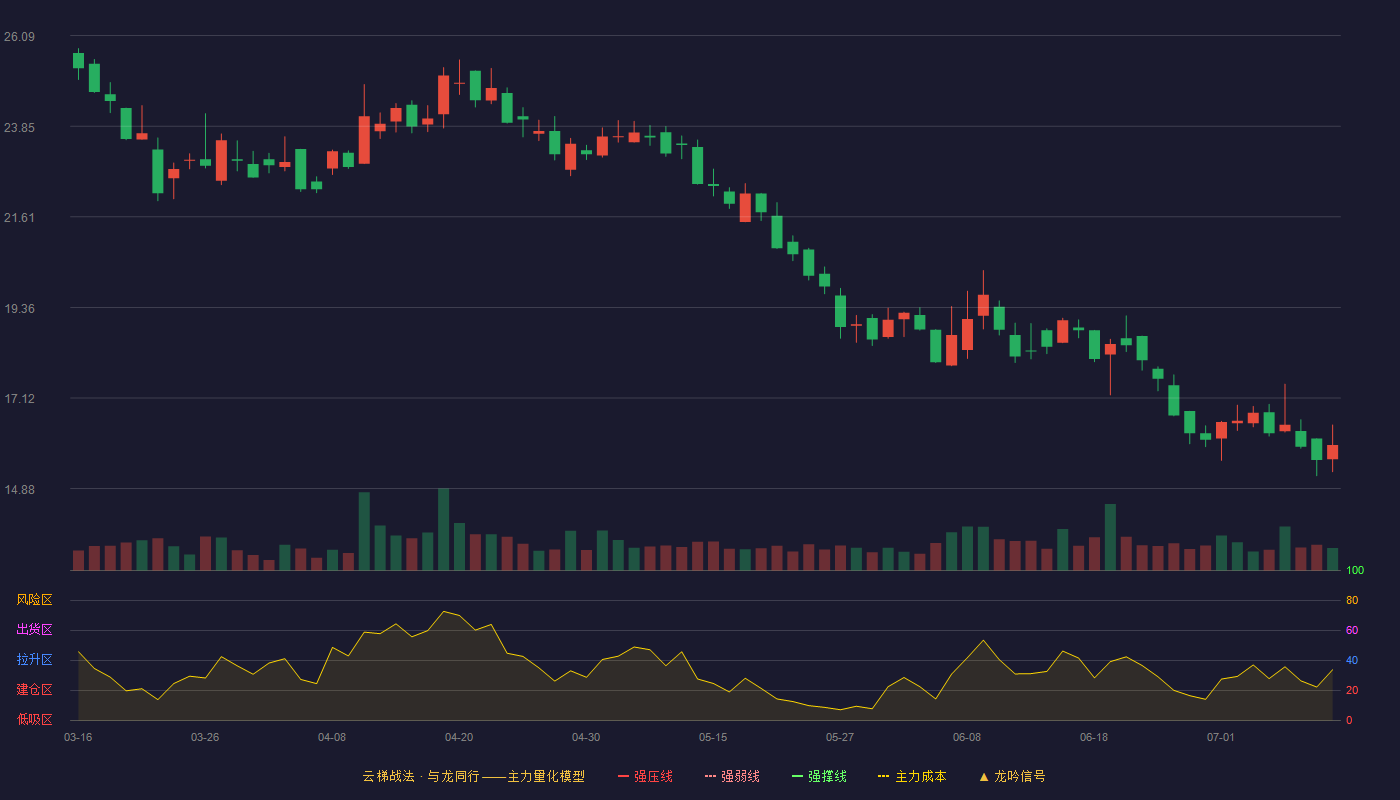Click the orange 80 indicator scale label
Screen dimensions: 1400x800
pyautogui.click(x=1352, y=600)
